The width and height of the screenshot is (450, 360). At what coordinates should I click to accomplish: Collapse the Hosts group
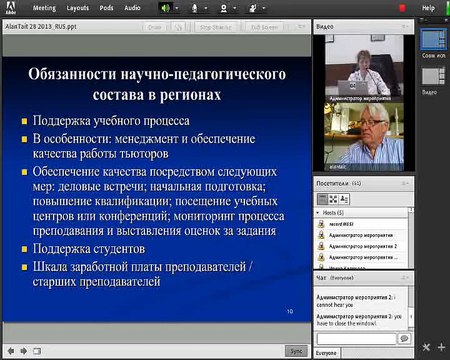[x=318, y=212]
